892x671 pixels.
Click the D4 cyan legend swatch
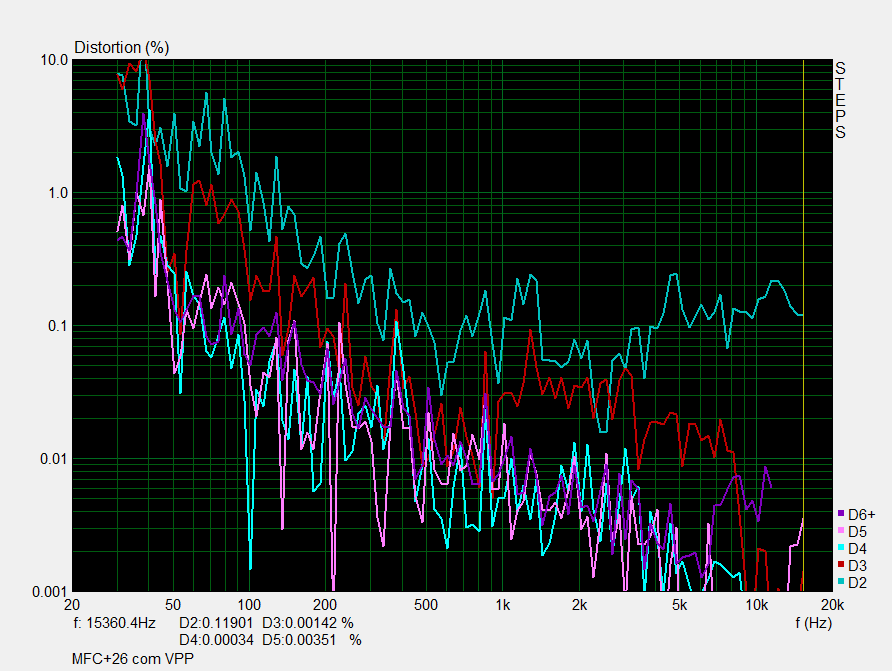[x=841, y=548]
